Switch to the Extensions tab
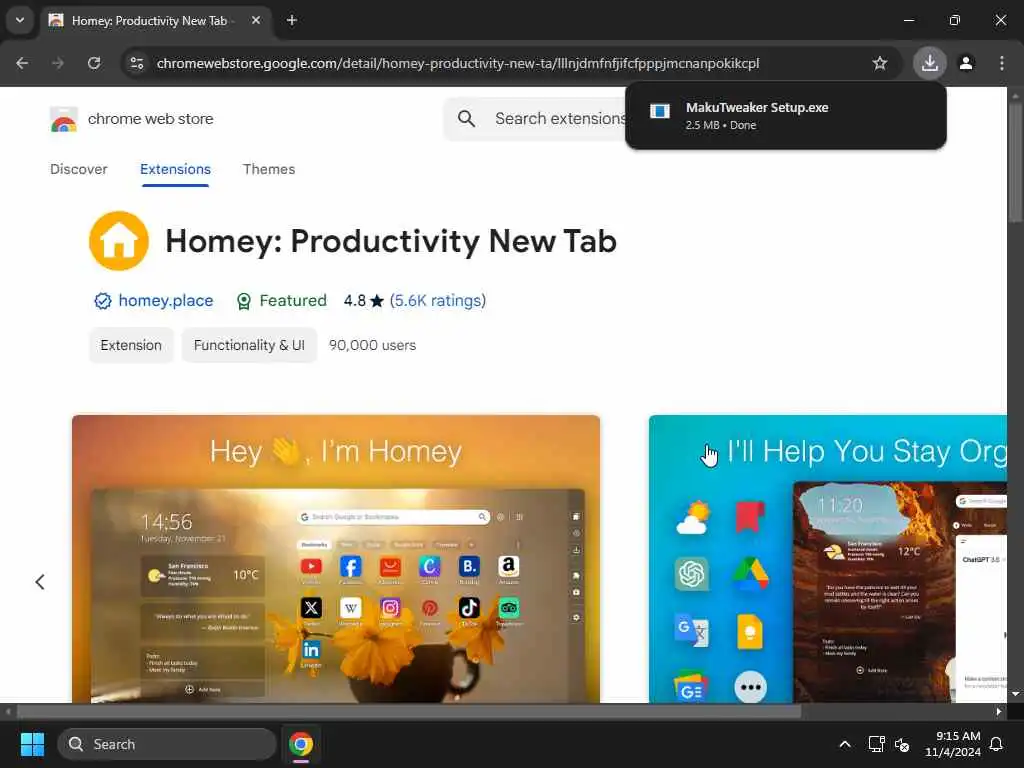This screenshot has width=1024, height=768. [175, 169]
